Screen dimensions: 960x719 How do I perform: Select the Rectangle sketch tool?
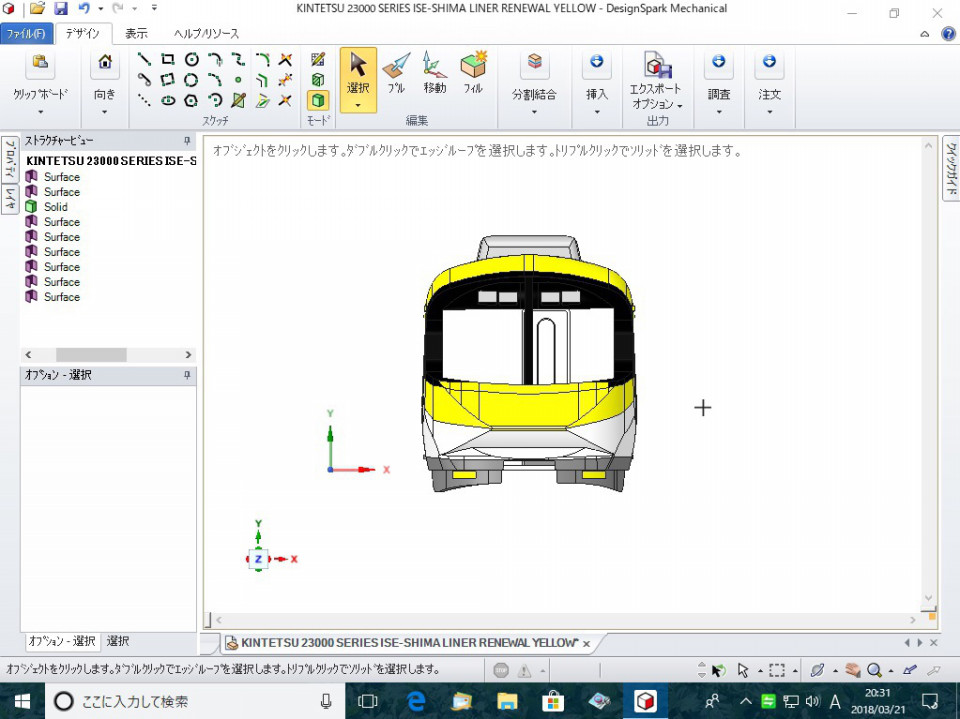tap(168, 59)
